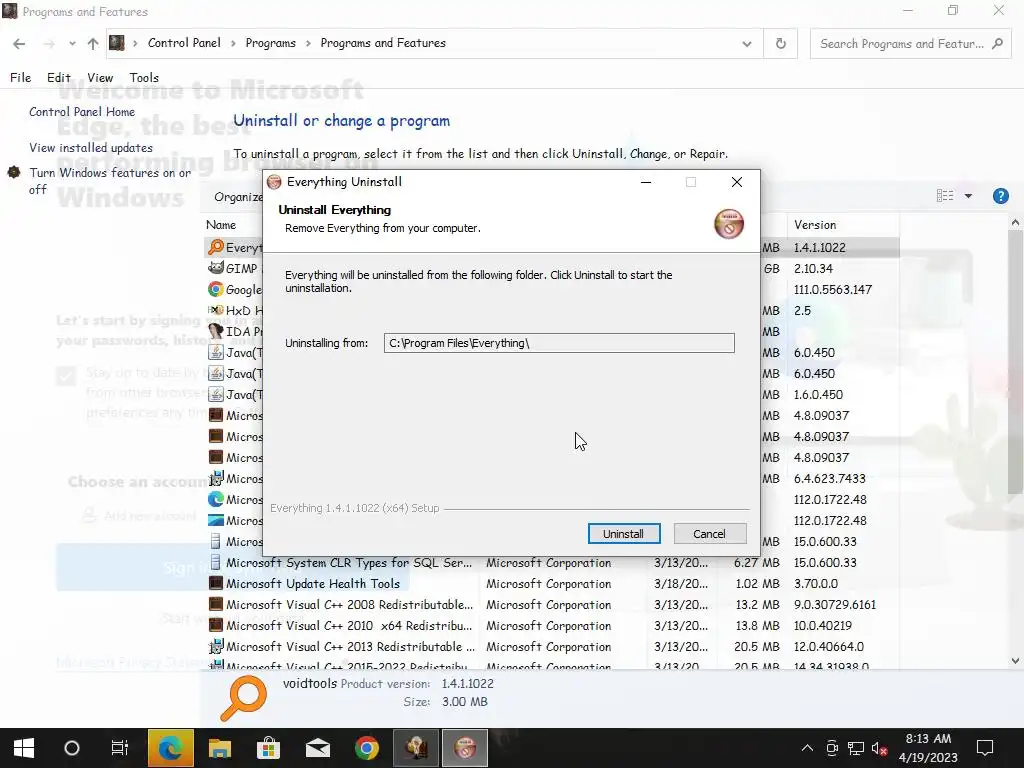This screenshot has width=1024, height=768.
Task: Open Google Chrome from taskbar
Action: pos(367,748)
